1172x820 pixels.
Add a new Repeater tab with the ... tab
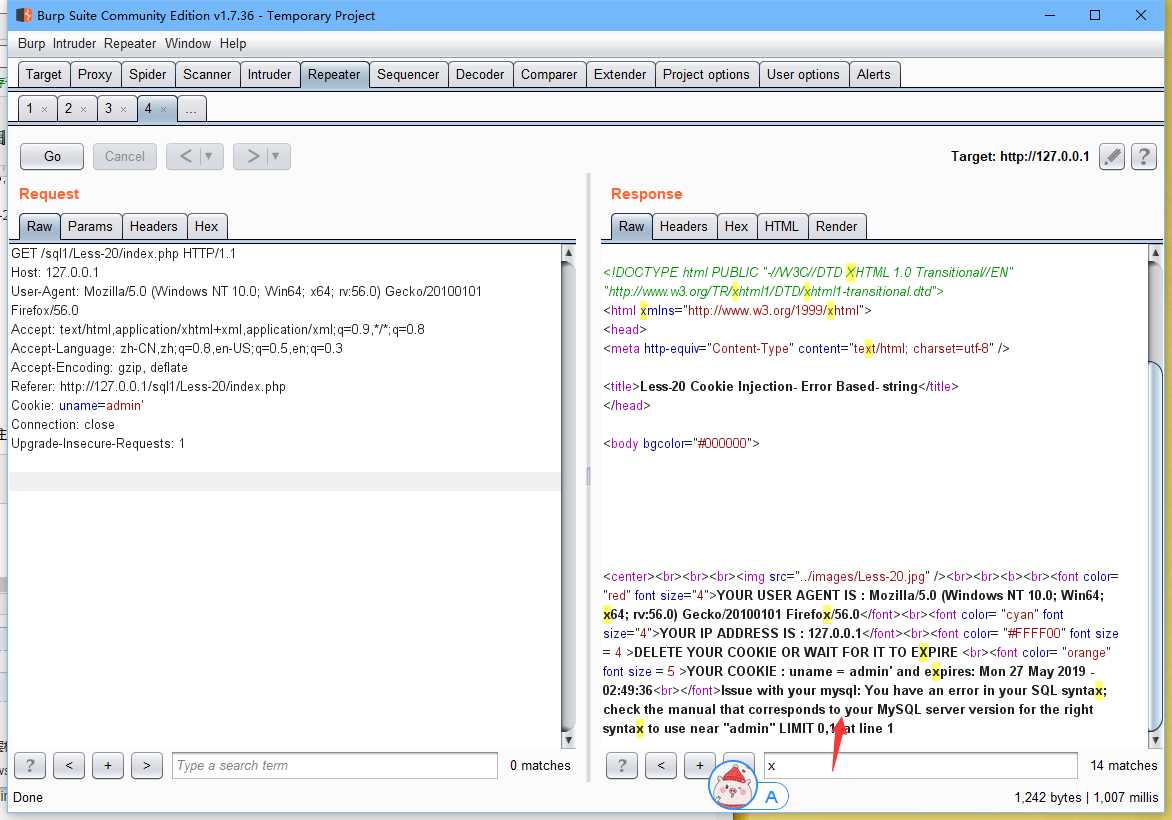[x=191, y=109]
